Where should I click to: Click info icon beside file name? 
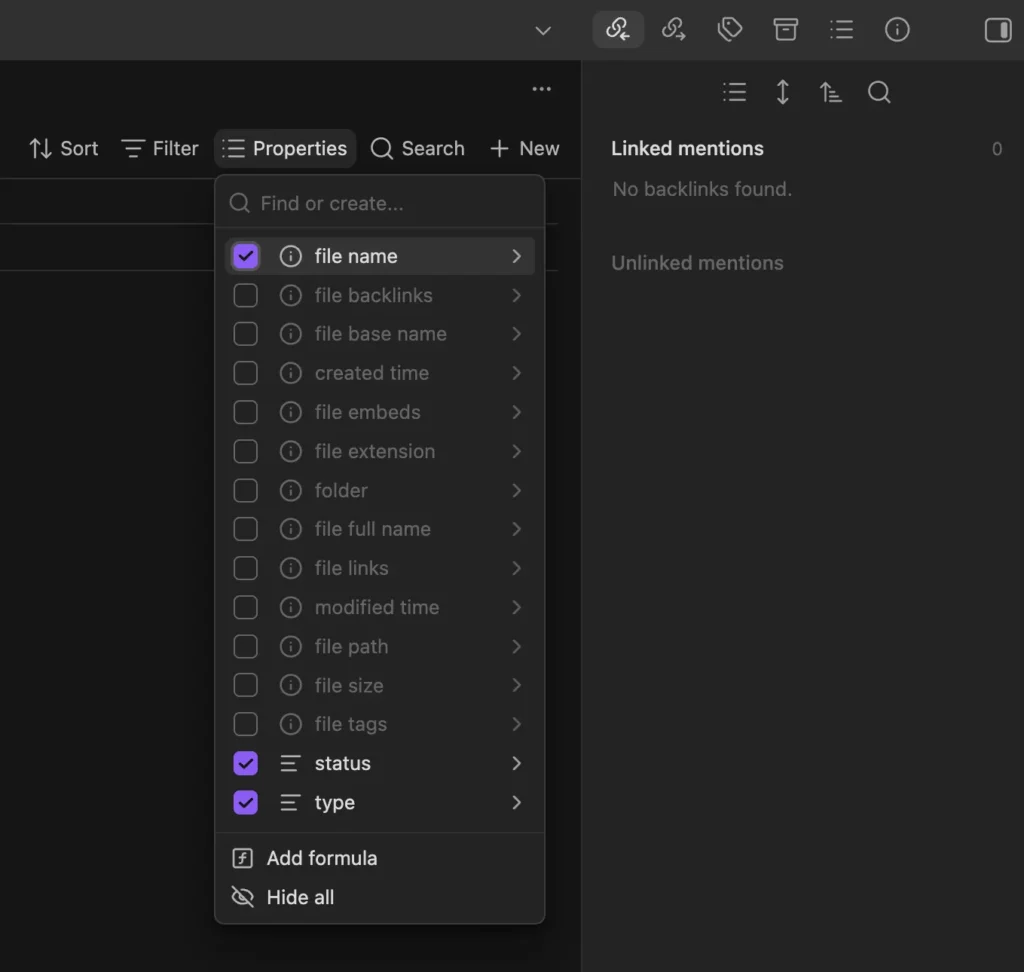point(291,256)
